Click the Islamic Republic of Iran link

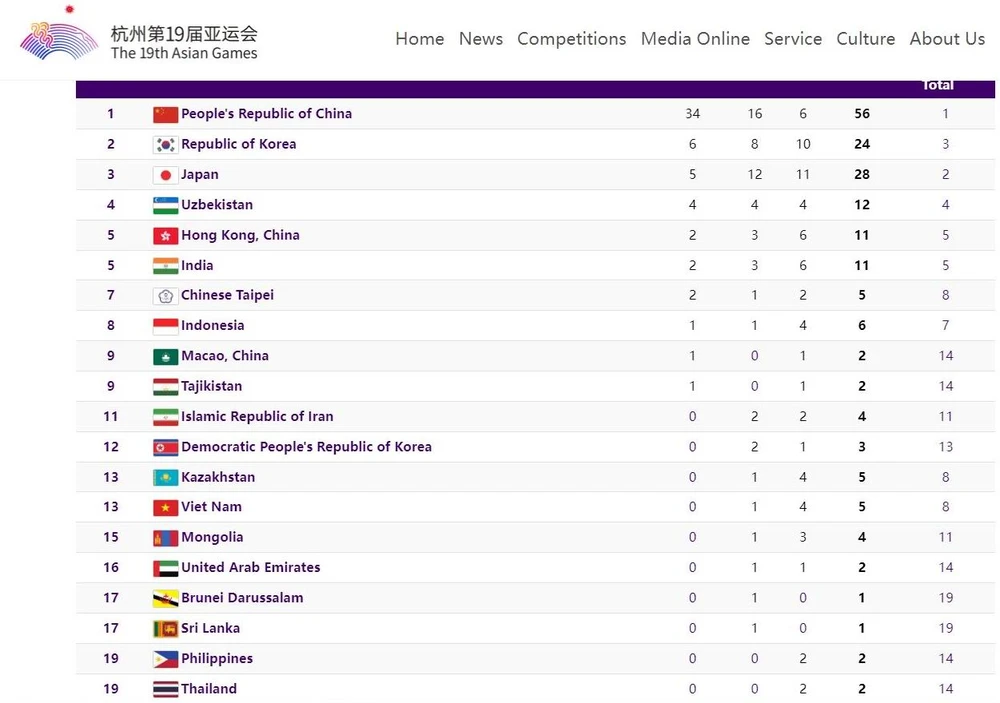tap(257, 416)
